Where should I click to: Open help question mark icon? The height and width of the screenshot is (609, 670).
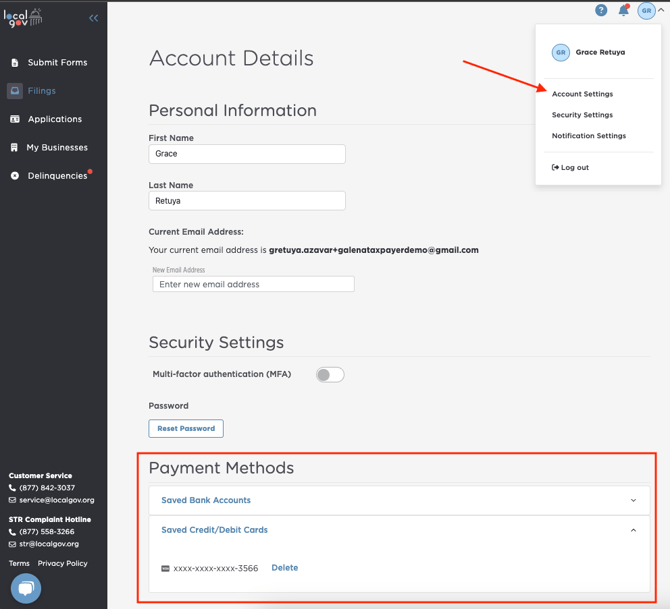[x=601, y=10]
